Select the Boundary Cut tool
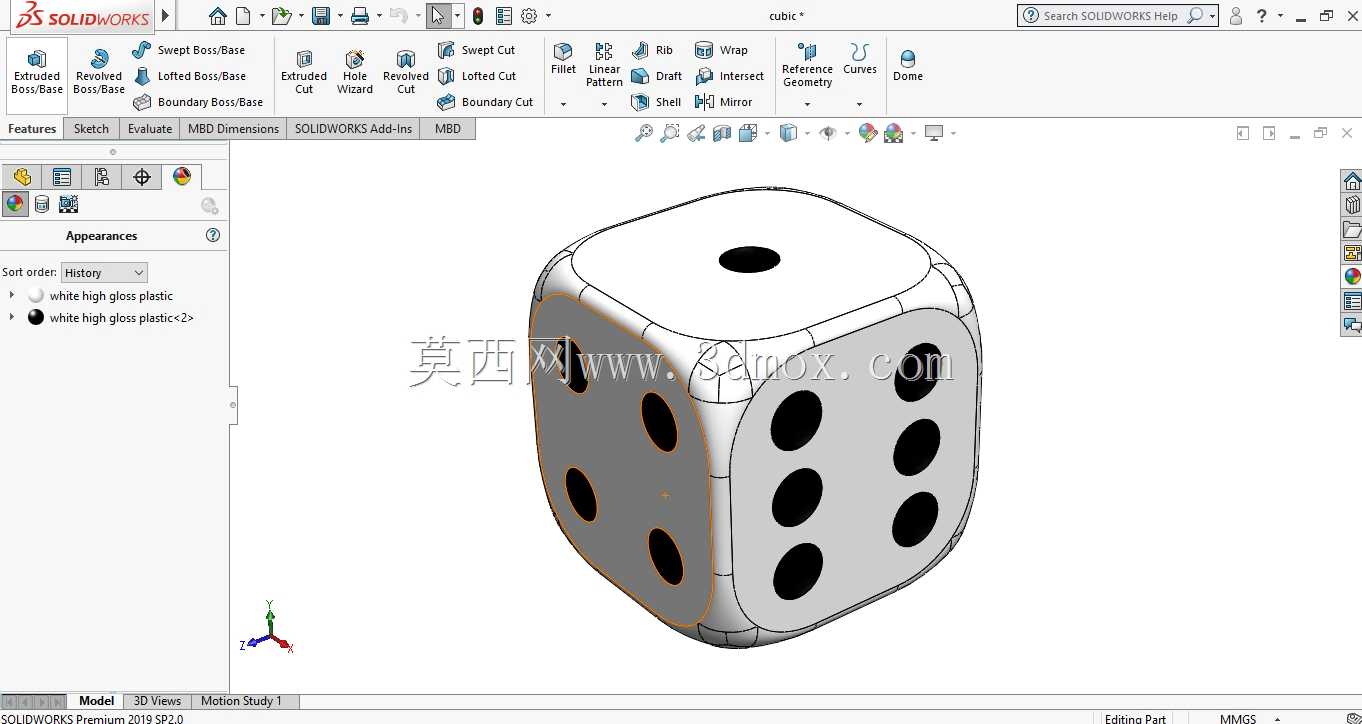Screen dimensions: 1362x724 click(486, 102)
